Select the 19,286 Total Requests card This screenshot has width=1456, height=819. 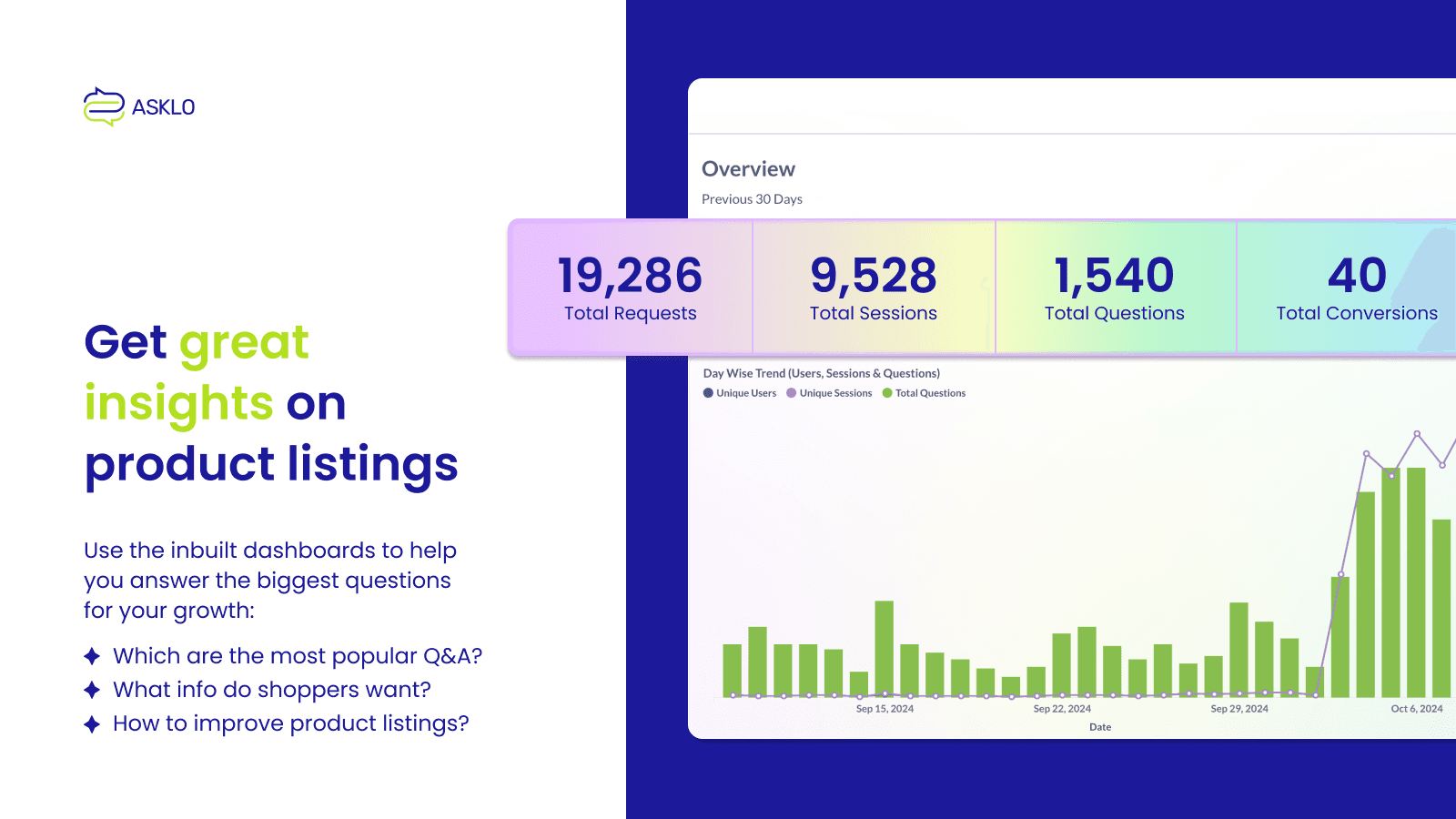(630, 288)
